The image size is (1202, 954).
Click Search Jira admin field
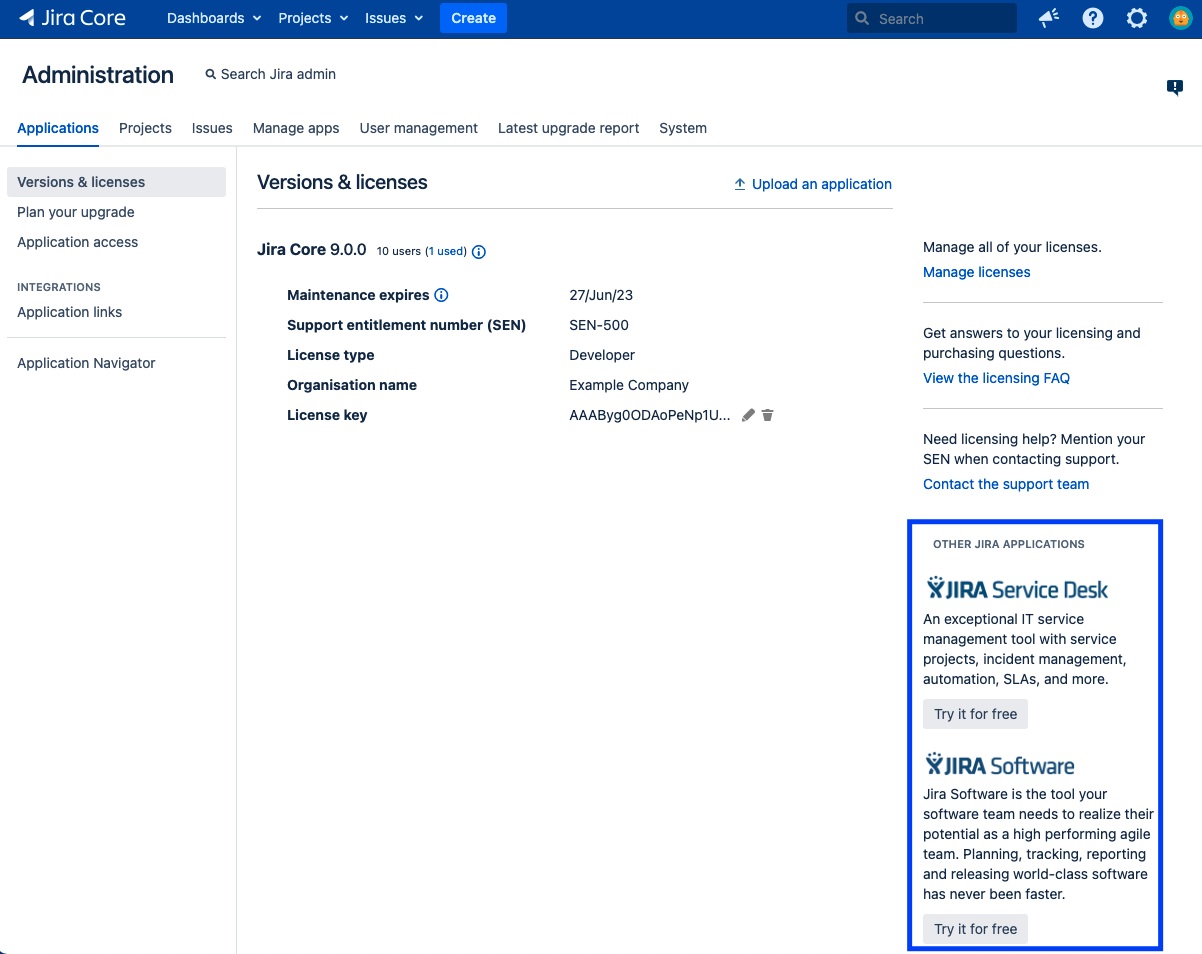270,74
